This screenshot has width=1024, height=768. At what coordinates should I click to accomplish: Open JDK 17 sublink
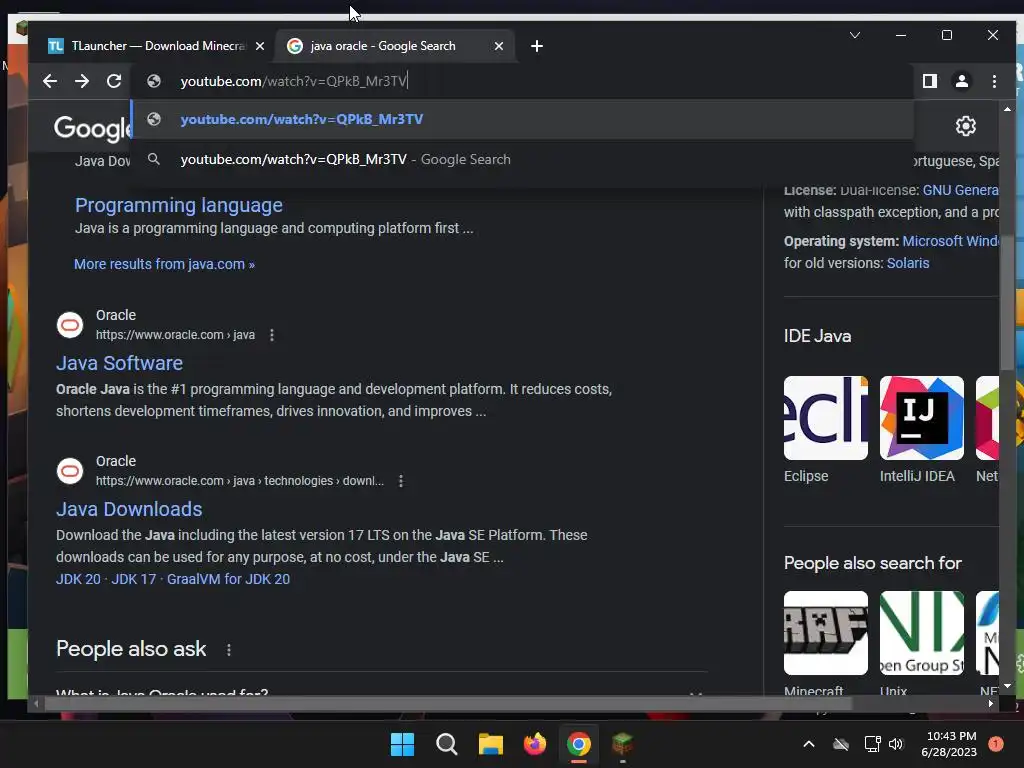pos(134,579)
